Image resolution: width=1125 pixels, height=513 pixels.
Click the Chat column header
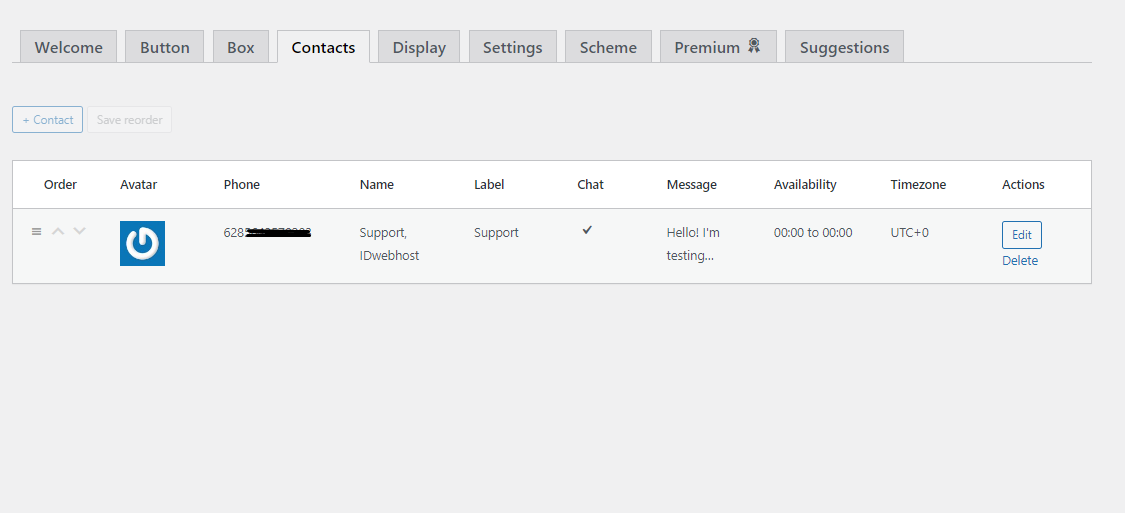pos(590,184)
